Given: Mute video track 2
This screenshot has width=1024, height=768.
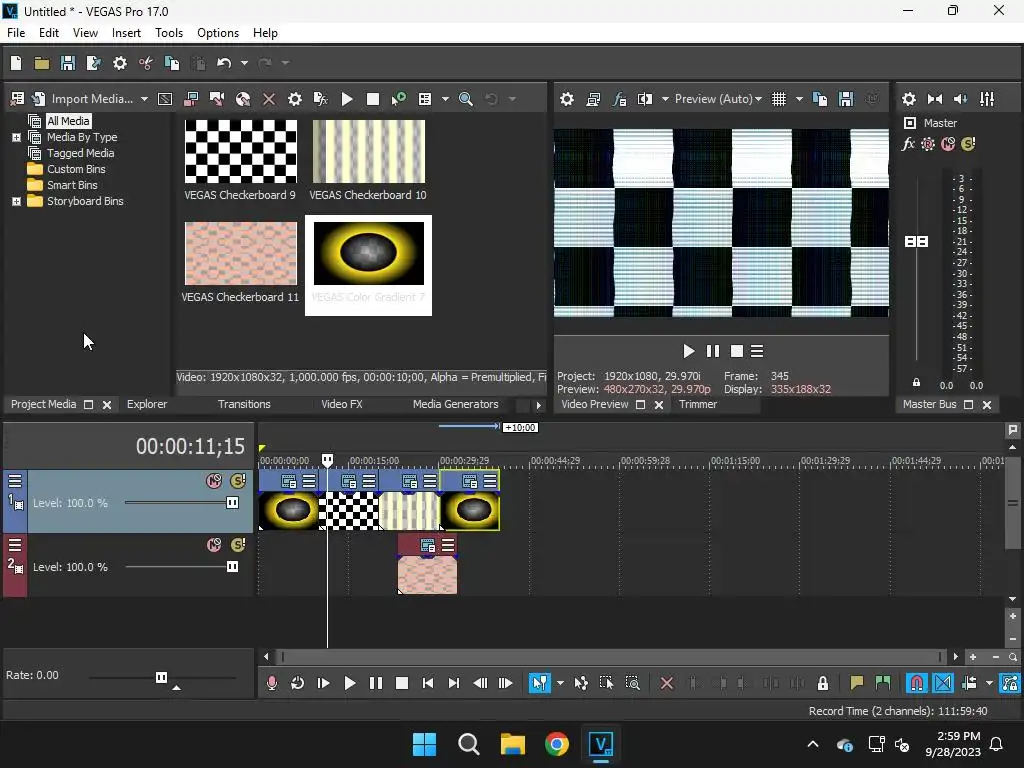Looking at the screenshot, I should [214, 545].
